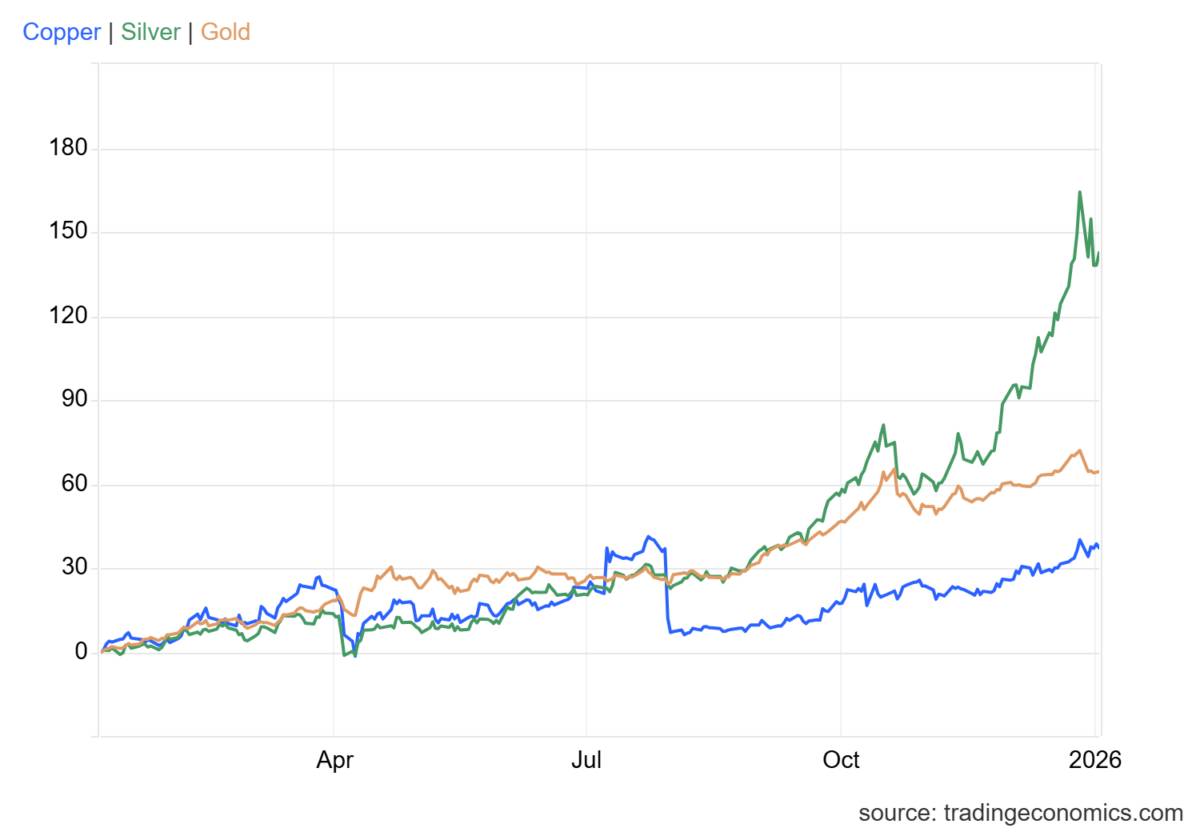This screenshot has width=1200, height=832.
Task: Click the blue Copper line's endpoint at 2026
Action: pos(1098,546)
